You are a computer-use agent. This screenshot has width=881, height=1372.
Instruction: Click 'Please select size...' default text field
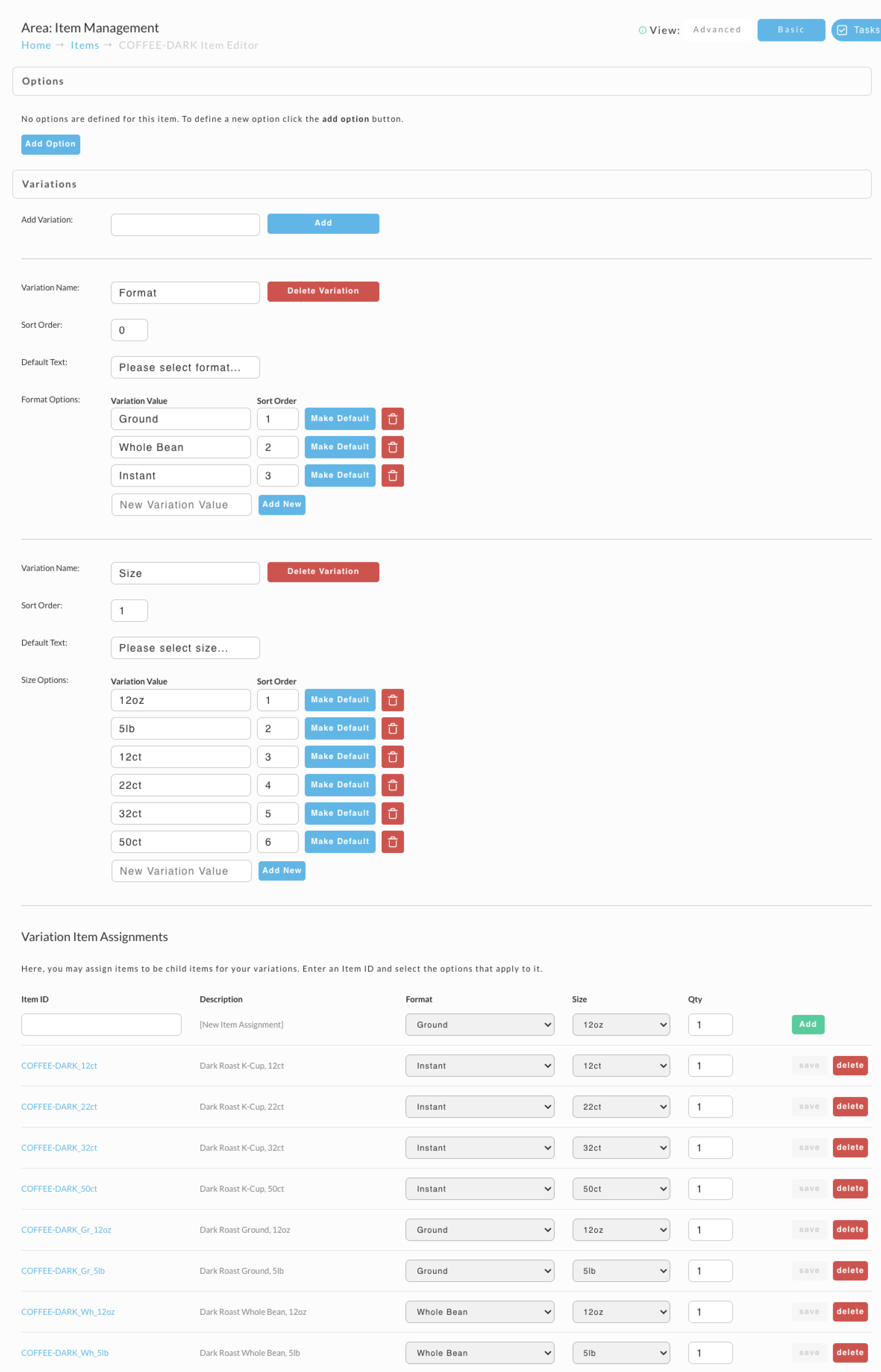click(x=185, y=648)
